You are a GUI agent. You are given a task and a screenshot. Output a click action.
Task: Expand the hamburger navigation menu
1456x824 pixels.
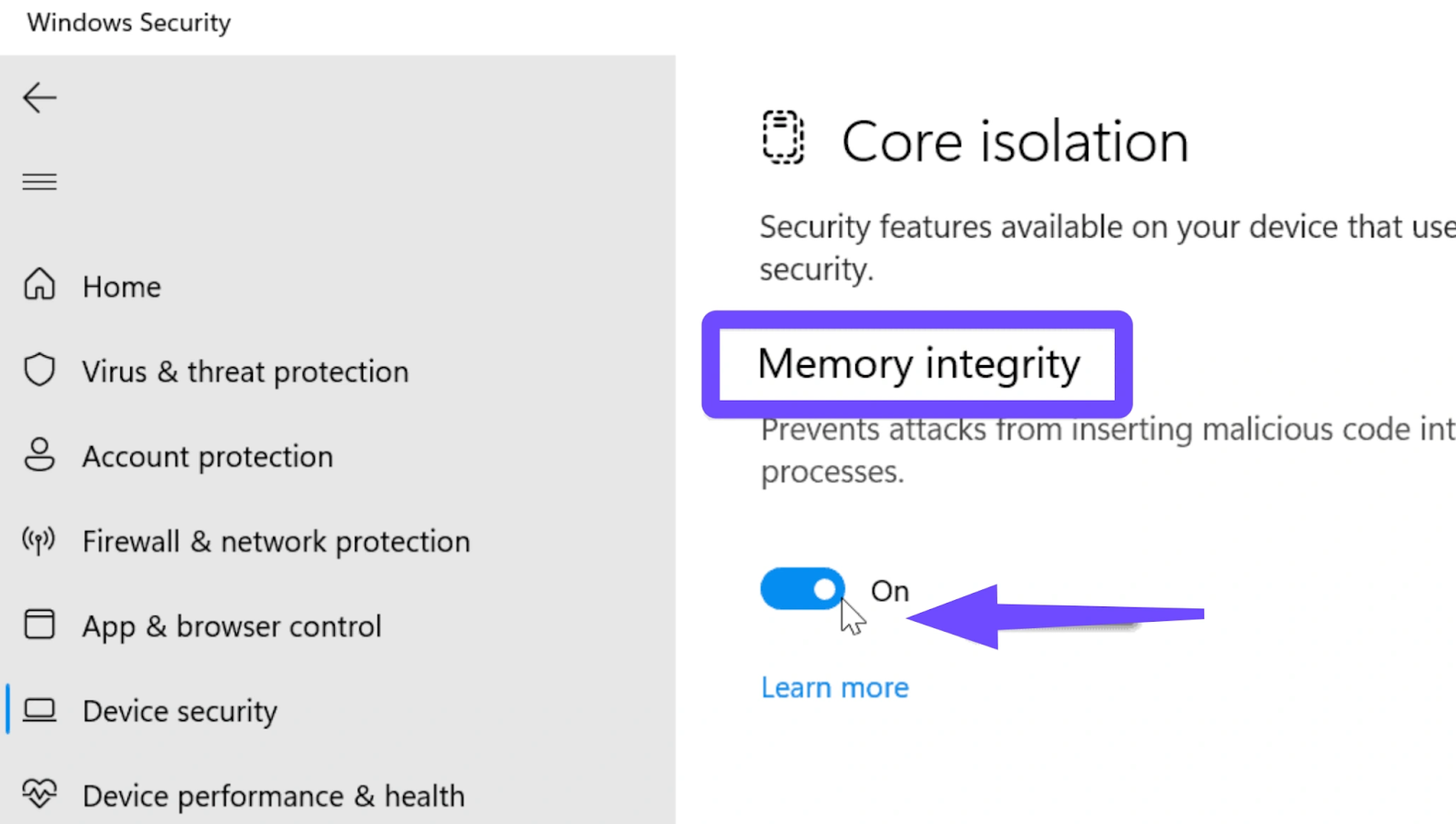pos(39,182)
